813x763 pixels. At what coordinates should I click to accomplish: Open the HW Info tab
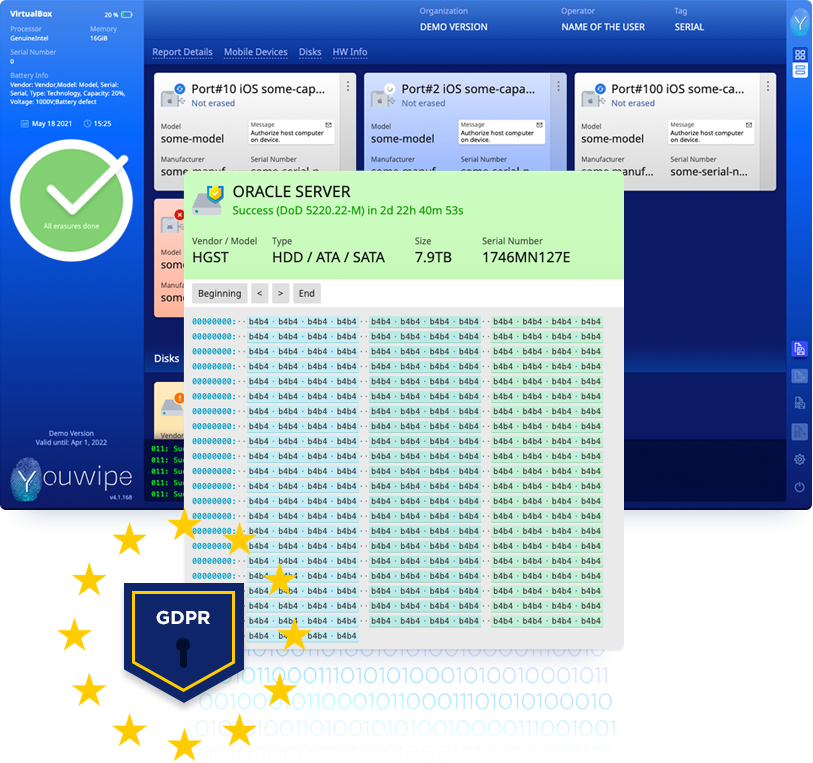tap(350, 52)
